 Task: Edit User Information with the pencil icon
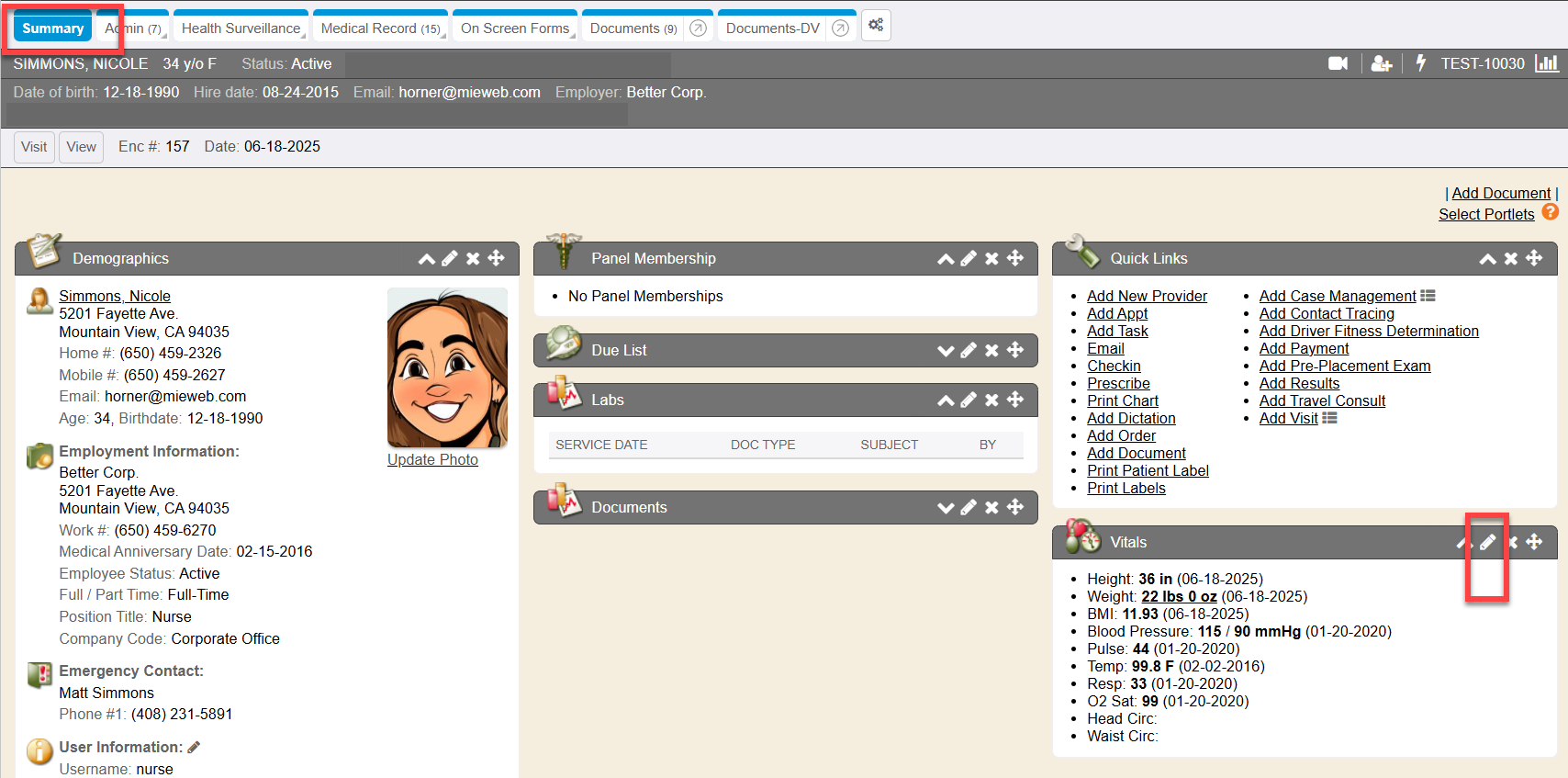pos(195,747)
